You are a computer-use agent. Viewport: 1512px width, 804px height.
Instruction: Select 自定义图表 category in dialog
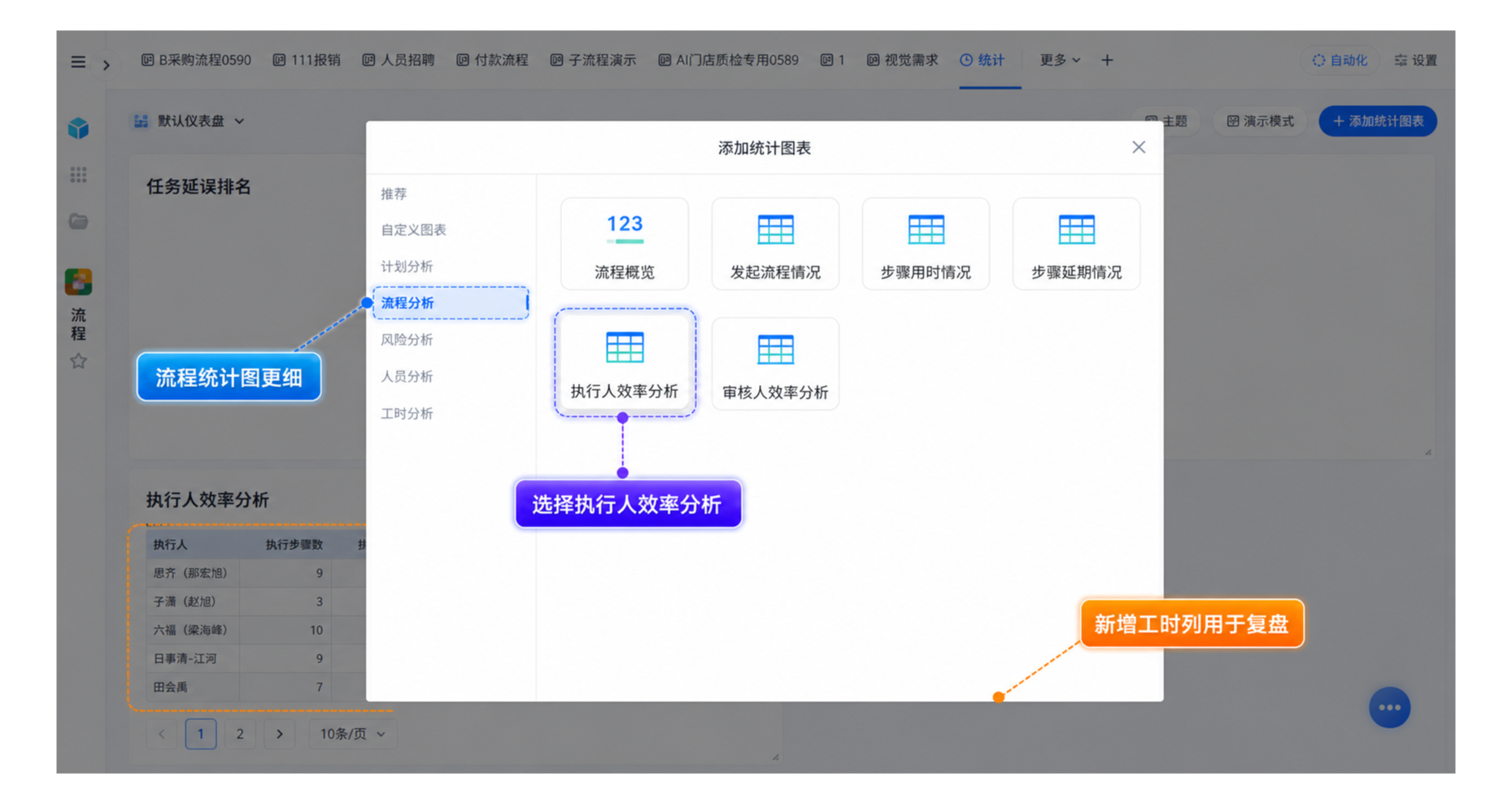click(413, 230)
